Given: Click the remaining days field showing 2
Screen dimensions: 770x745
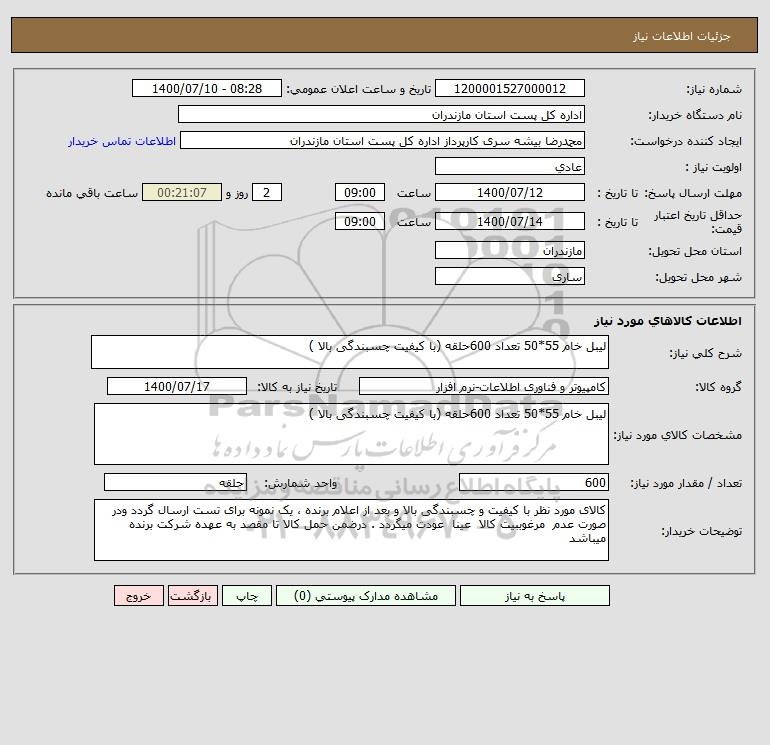Looking at the screenshot, I should [x=267, y=193].
